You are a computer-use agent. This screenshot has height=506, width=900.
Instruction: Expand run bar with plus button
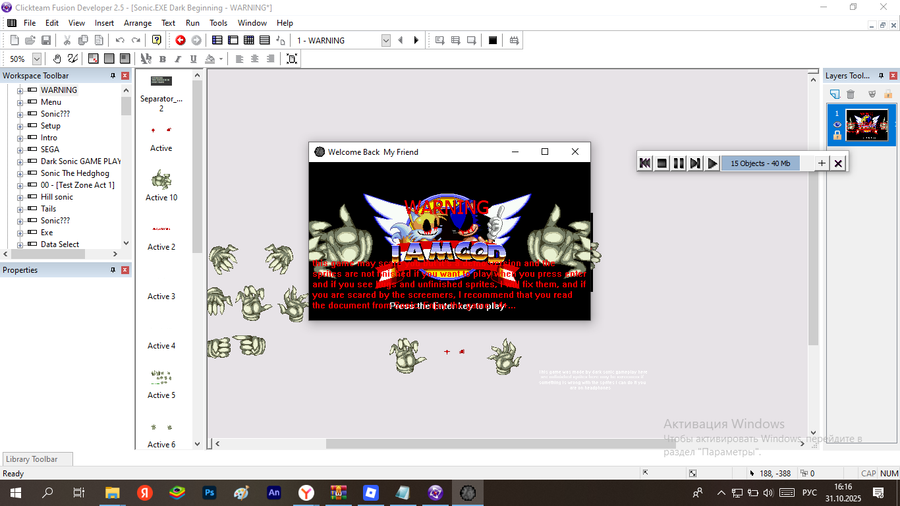821,164
